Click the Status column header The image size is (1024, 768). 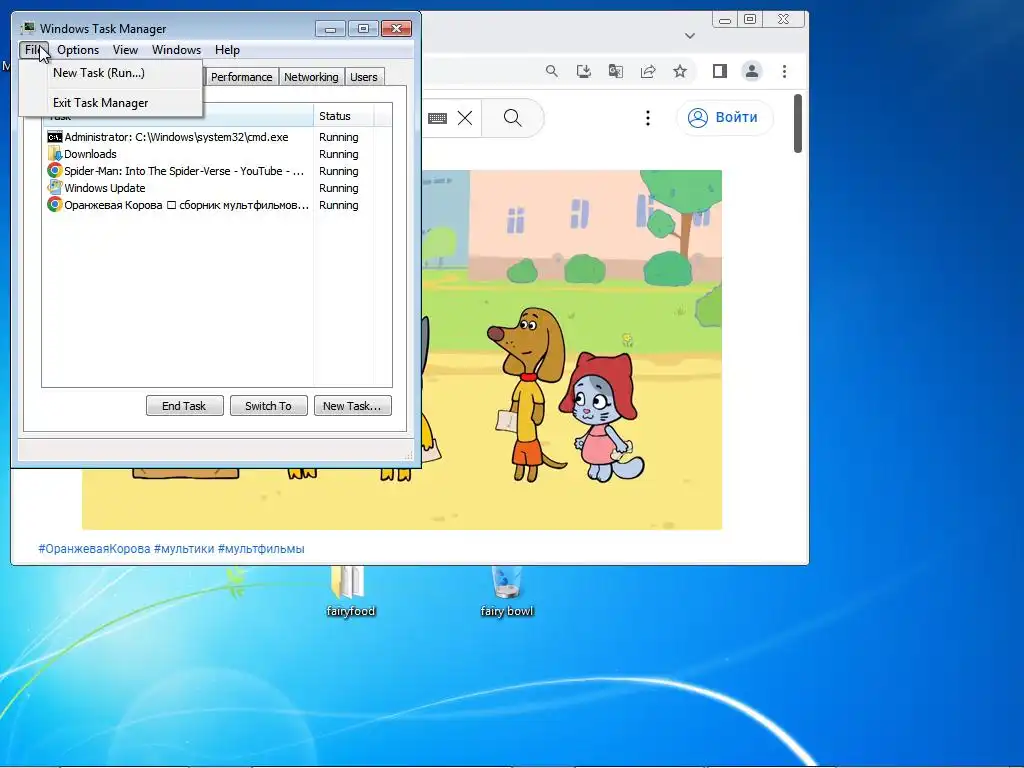coord(344,116)
